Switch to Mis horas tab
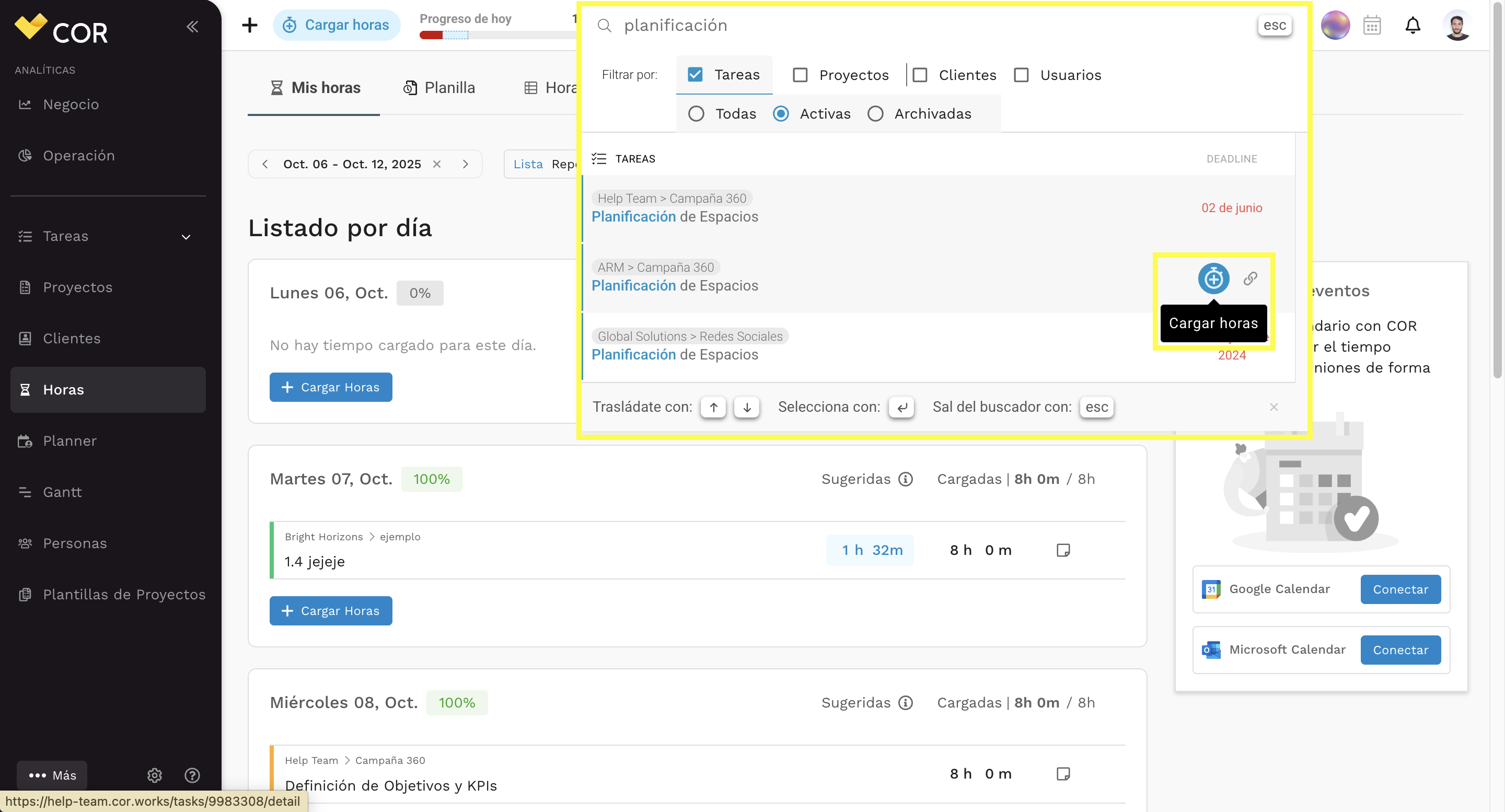The height and width of the screenshot is (812, 1505). point(314,88)
